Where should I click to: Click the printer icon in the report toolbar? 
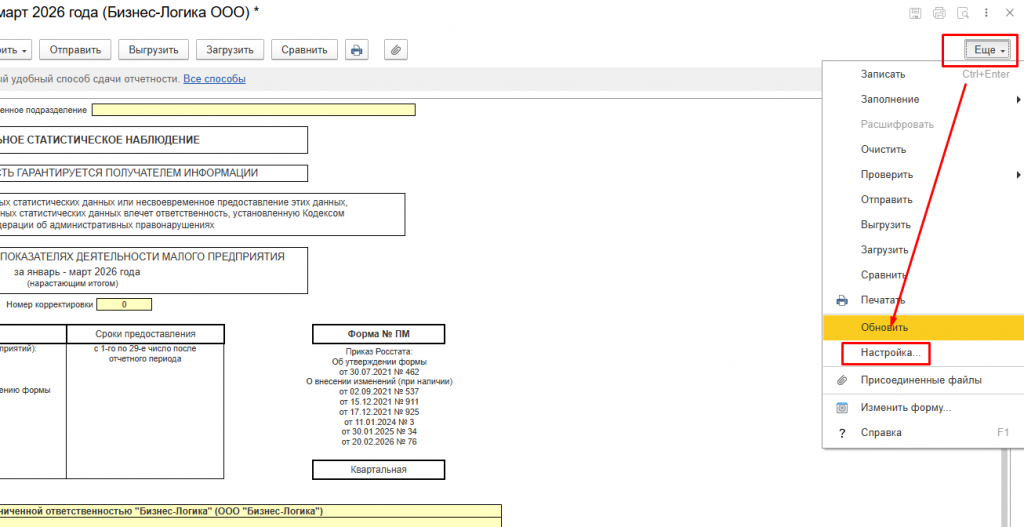tap(357, 50)
